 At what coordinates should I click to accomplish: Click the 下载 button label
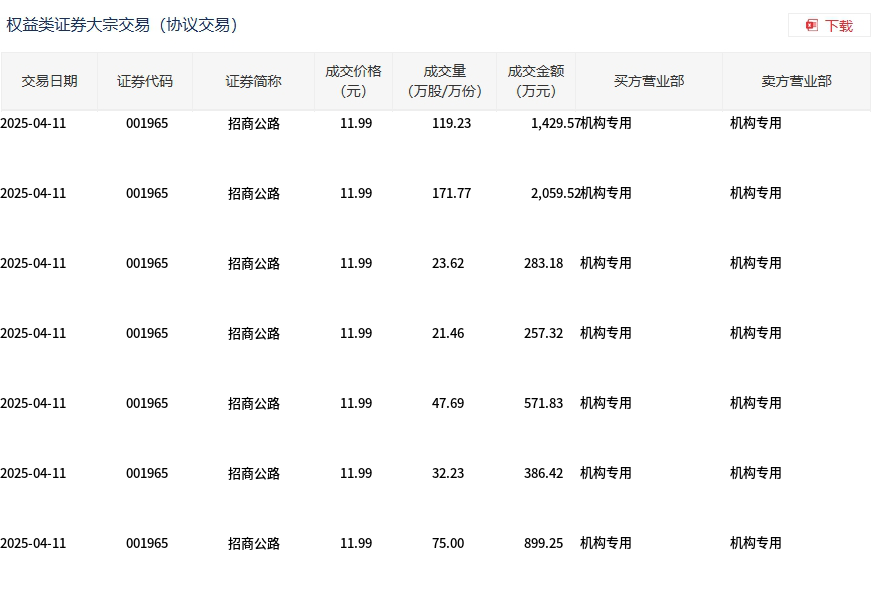[839, 26]
